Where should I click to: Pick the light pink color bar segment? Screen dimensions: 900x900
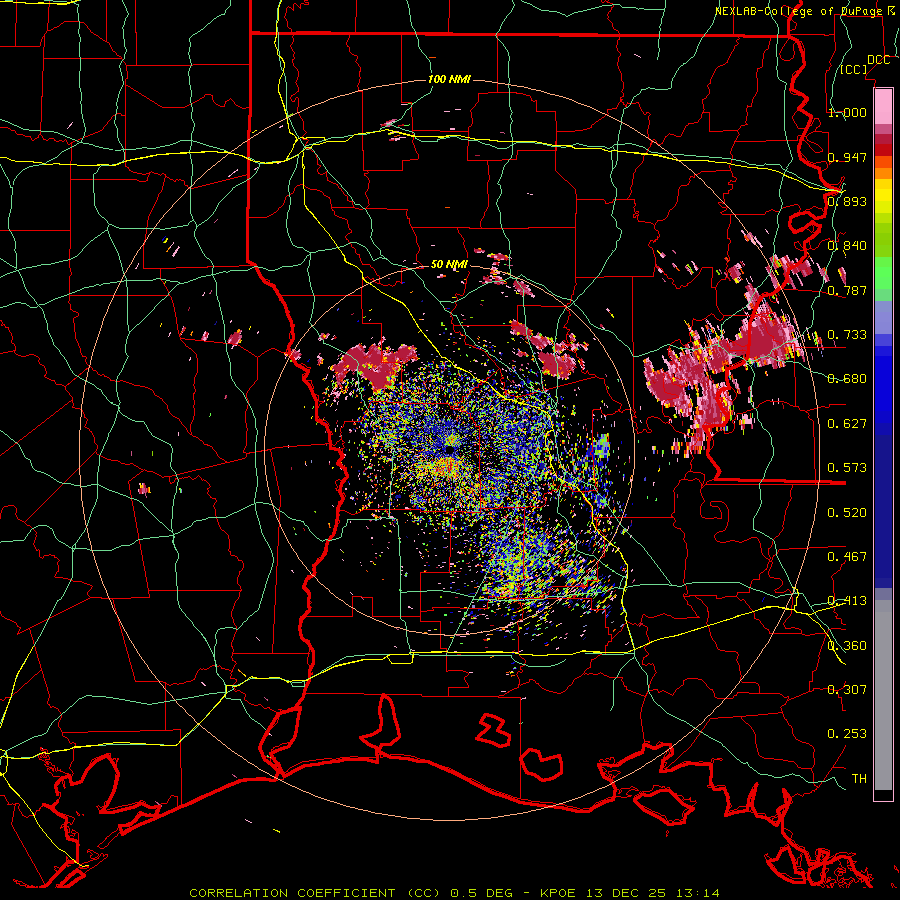click(x=883, y=106)
